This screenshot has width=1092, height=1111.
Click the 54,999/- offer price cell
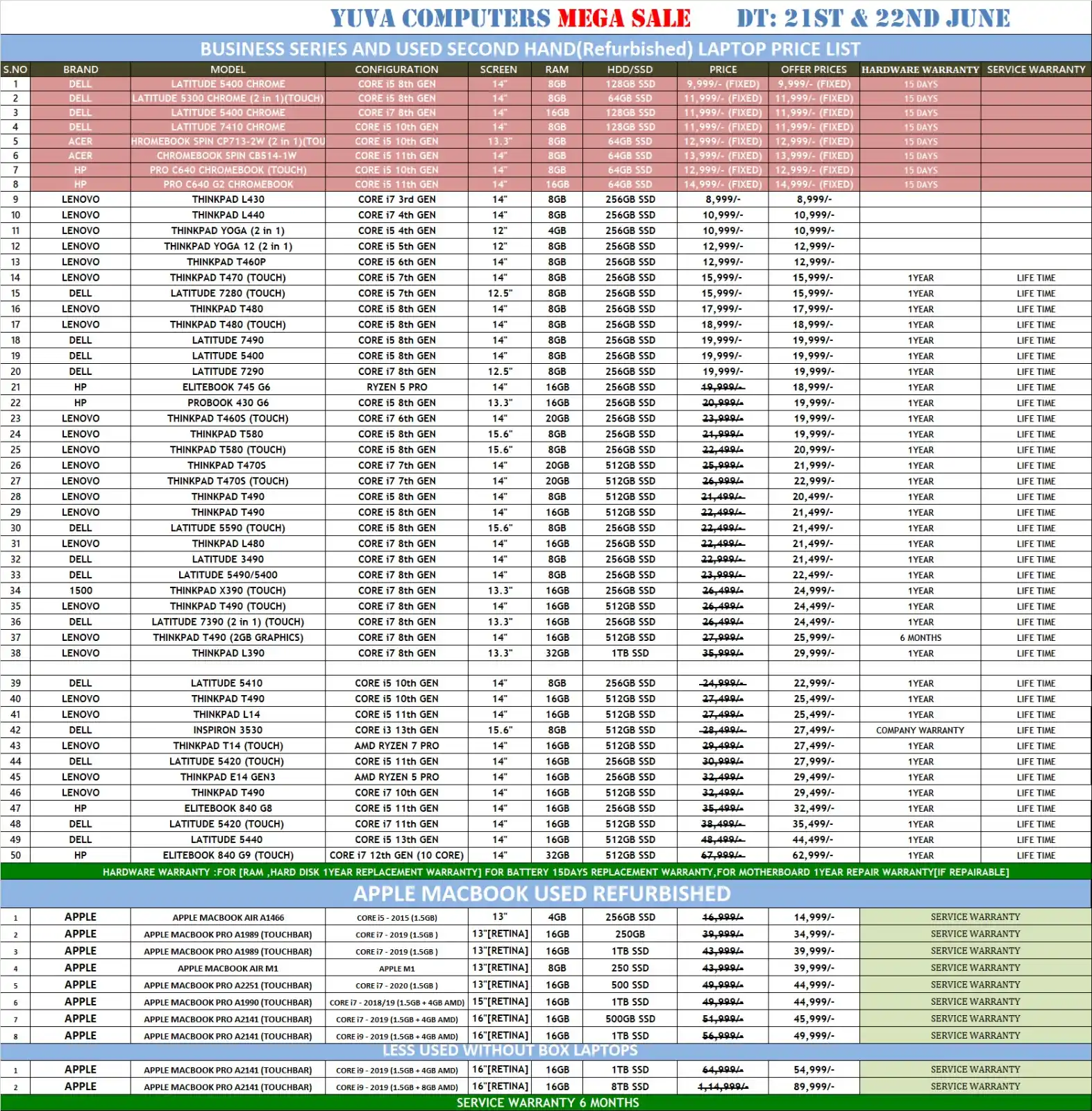814,1070
